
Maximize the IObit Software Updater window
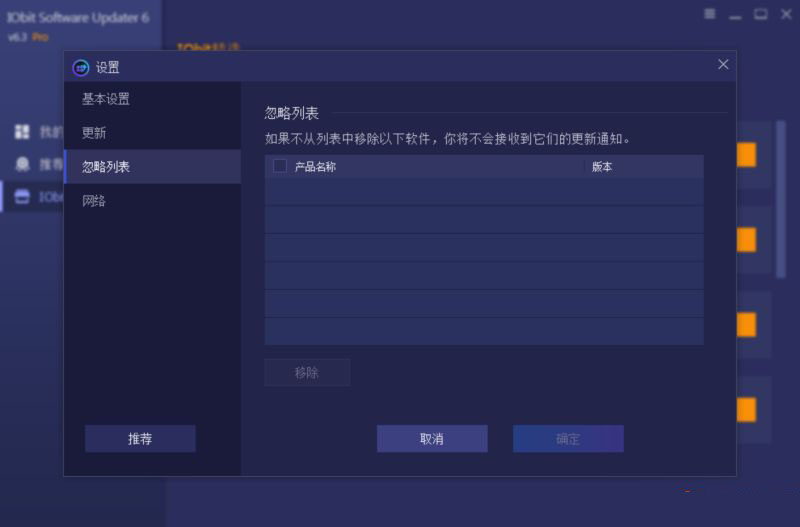[x=760, y=14]
